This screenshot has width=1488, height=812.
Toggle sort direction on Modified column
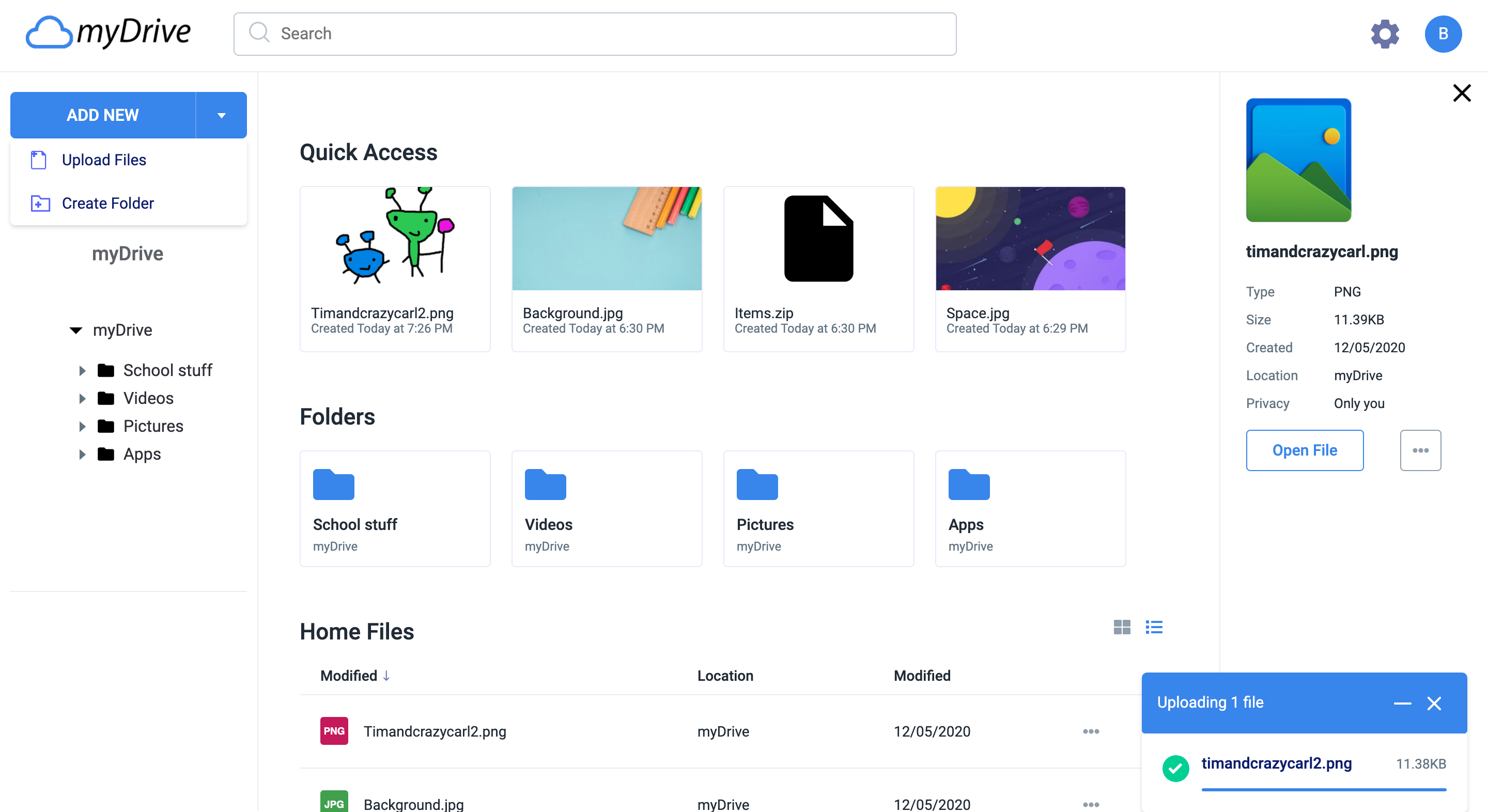tap(386, 675)
